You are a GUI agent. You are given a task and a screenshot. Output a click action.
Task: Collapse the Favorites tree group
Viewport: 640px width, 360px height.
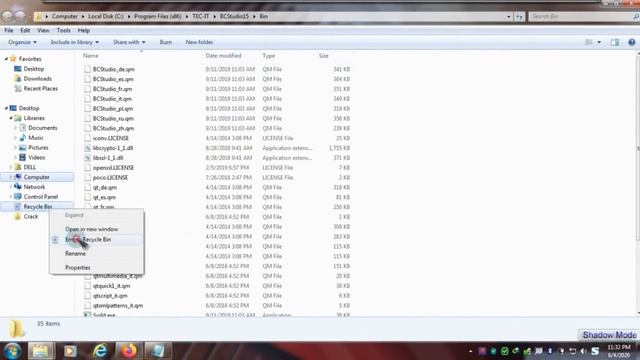(6, 59)
